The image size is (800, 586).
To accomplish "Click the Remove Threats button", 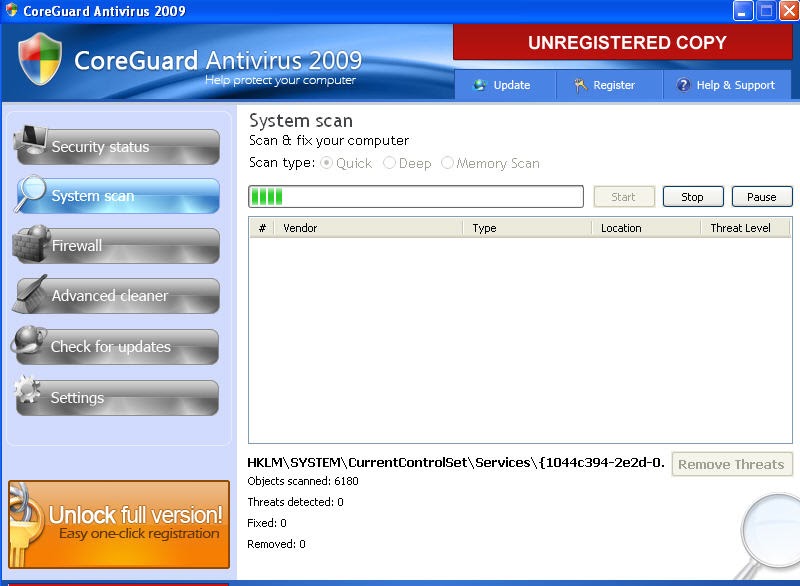I will (x=732, y=464).
